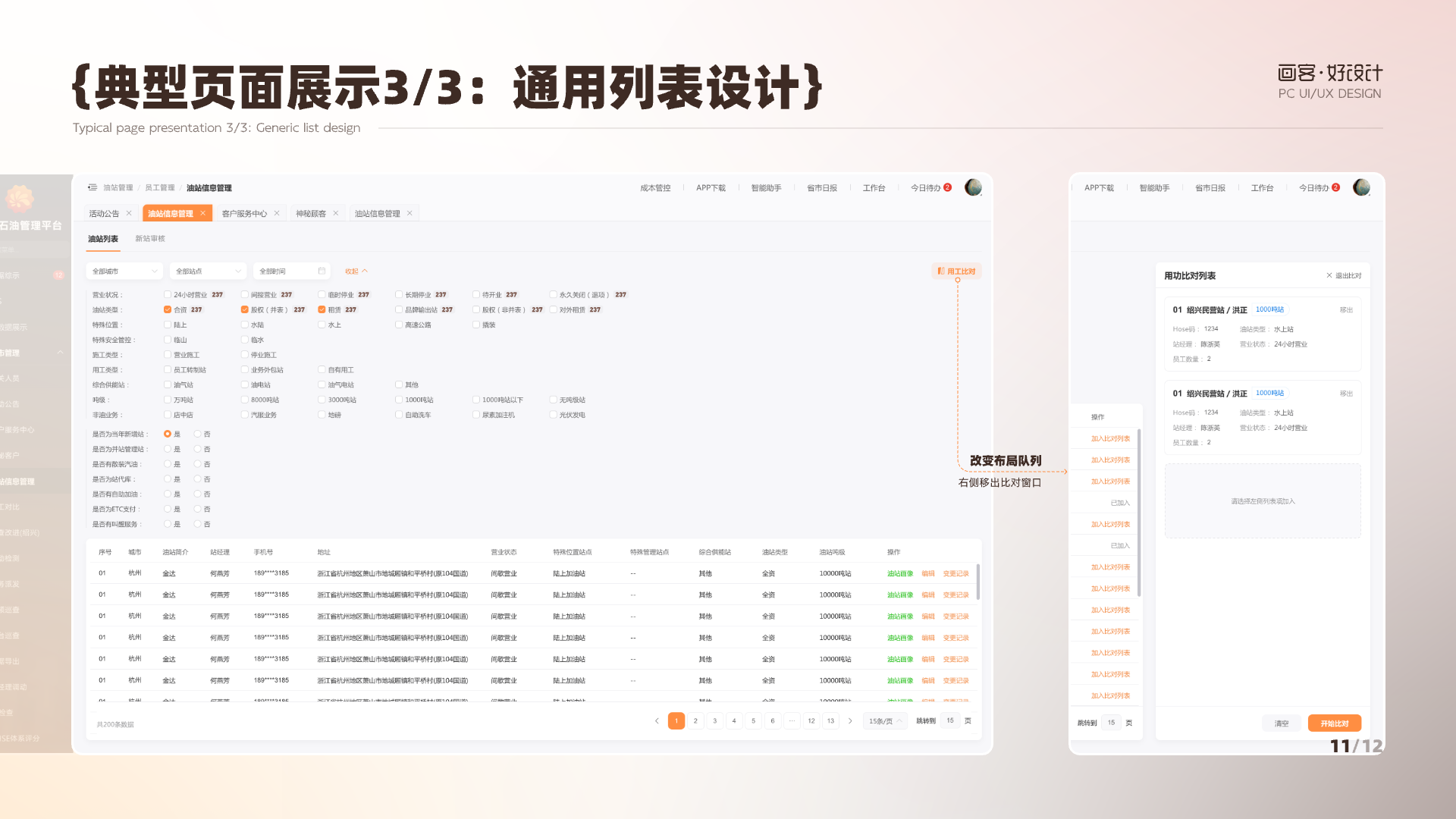Open the 神秘顾客 tab
Screen dimensions: 1456x819
pyautogui.click(x=311, y=214)
